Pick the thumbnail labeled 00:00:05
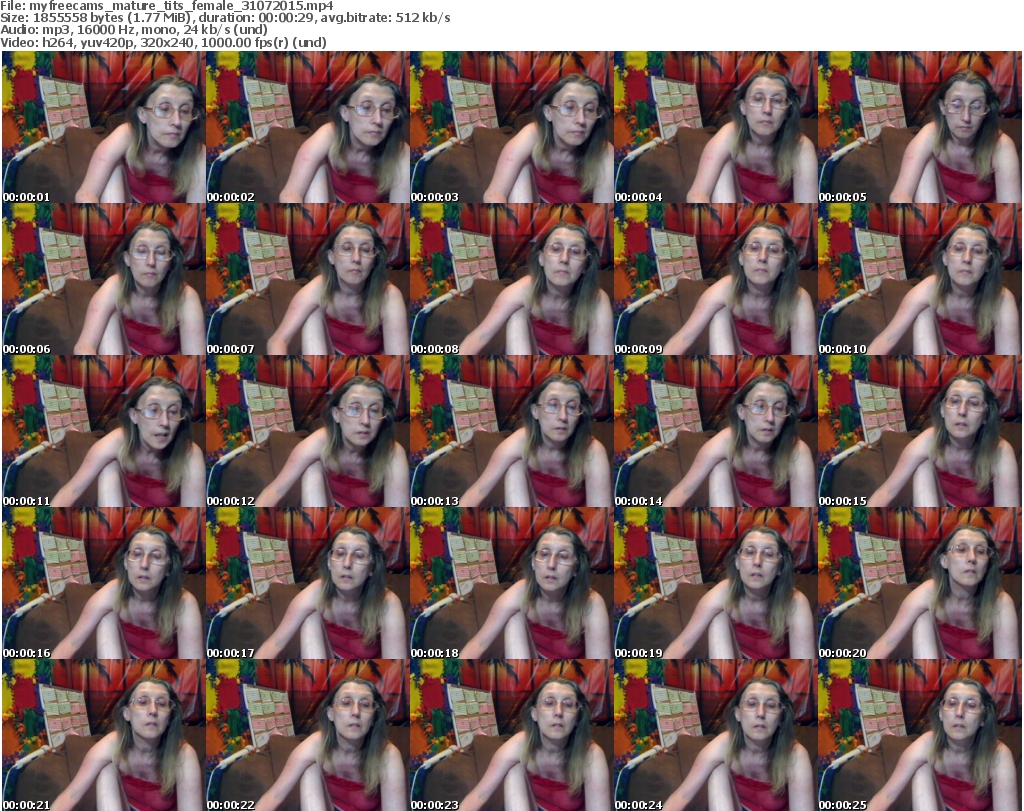 click(x=920, y=127)
